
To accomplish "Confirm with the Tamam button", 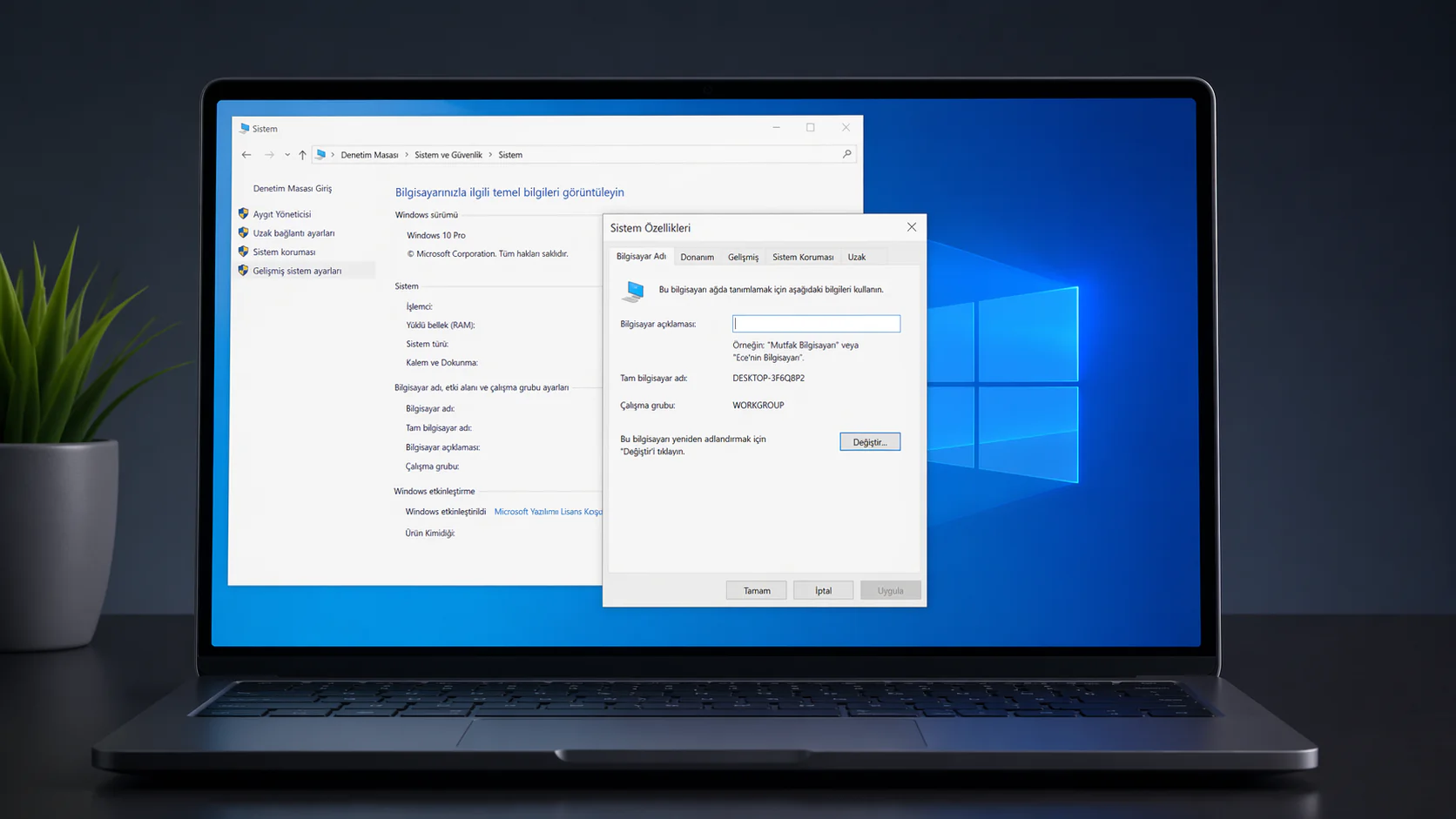I will (756, 589).
